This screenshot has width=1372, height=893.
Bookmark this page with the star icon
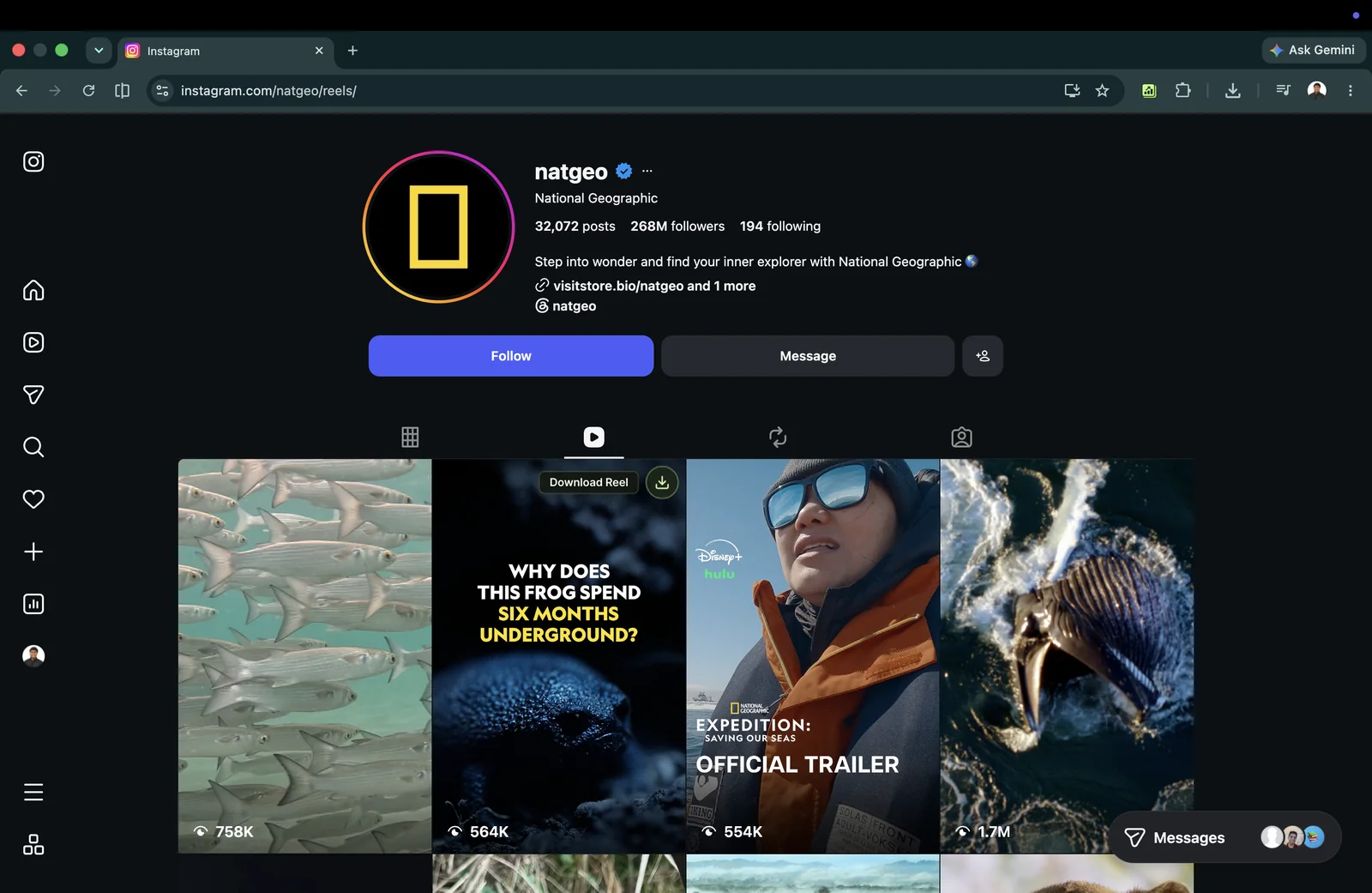[1102, 90]
